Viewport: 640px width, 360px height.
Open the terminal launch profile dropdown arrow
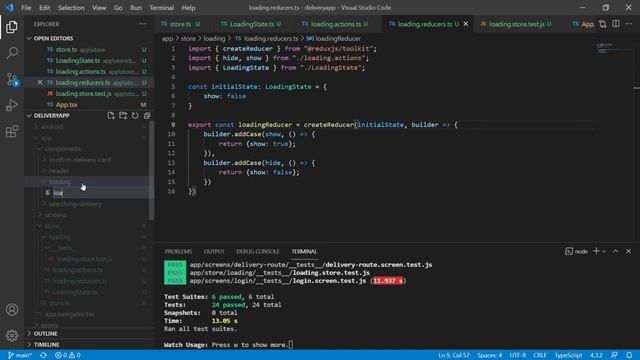tap(604, 251)
